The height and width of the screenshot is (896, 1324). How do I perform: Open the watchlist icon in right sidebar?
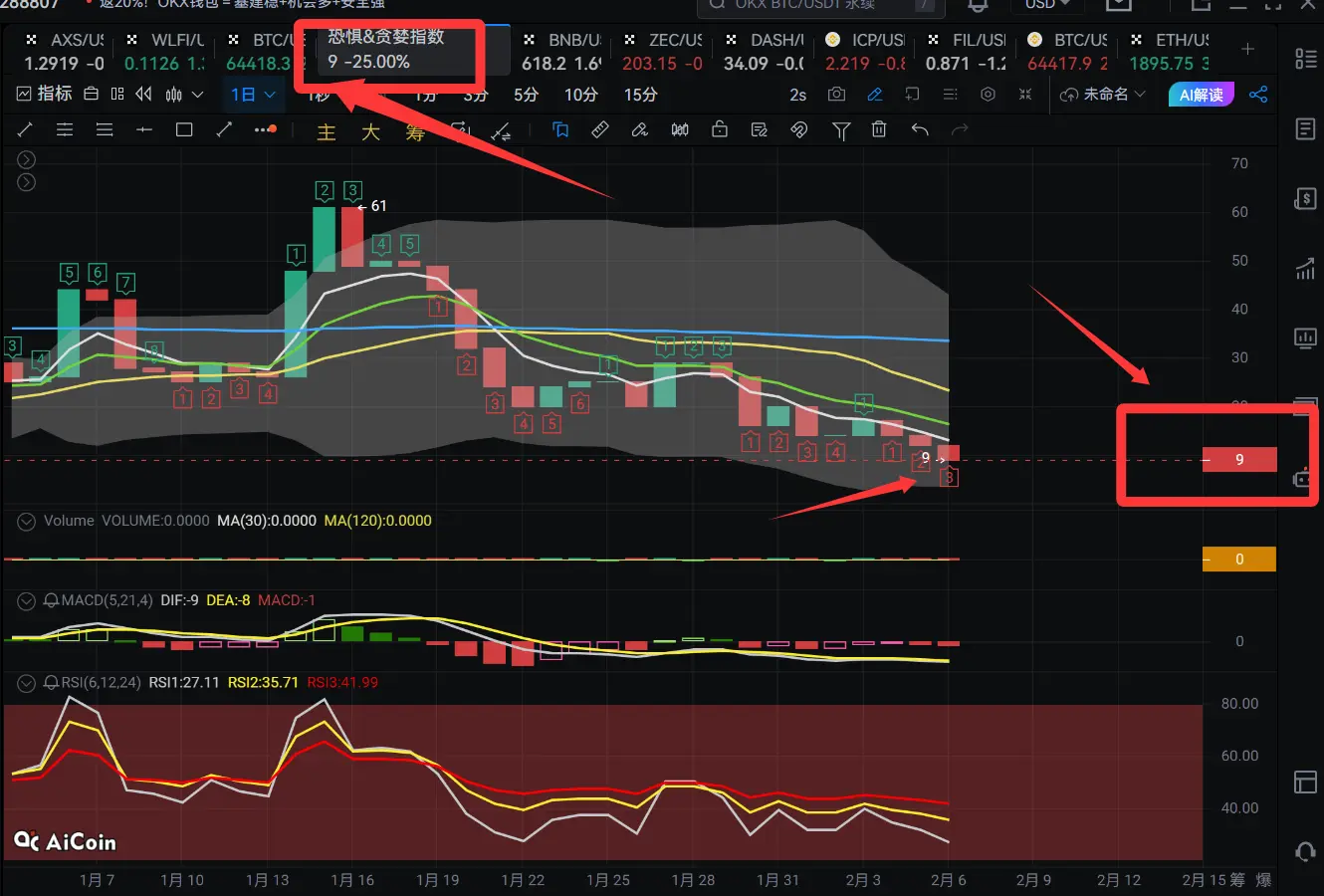1305,58
